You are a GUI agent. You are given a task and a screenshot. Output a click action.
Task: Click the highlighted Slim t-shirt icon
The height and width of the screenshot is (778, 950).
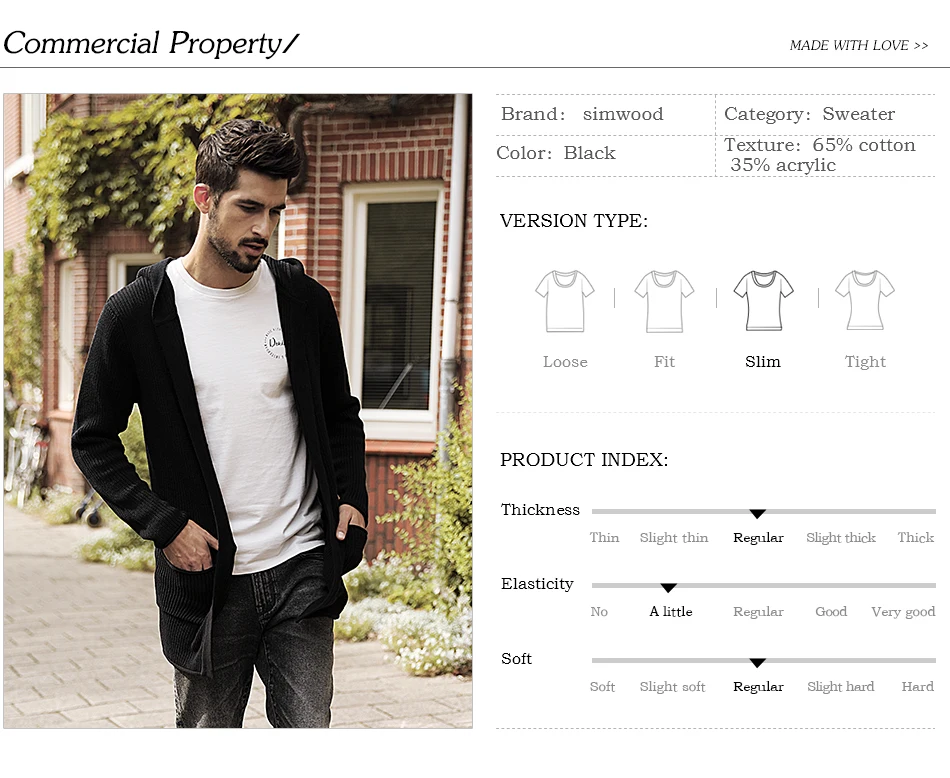click(x=763, y=300)
